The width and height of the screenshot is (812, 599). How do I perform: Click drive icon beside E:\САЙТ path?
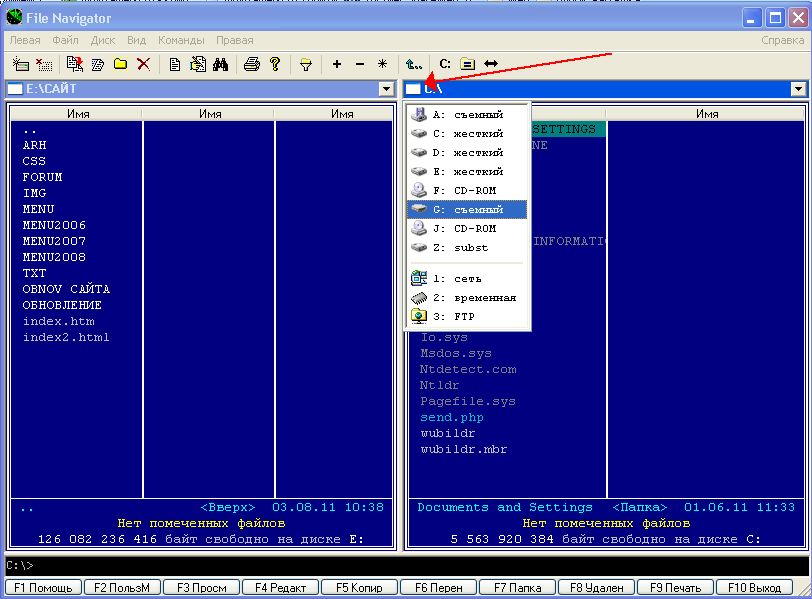pos(15,89)
